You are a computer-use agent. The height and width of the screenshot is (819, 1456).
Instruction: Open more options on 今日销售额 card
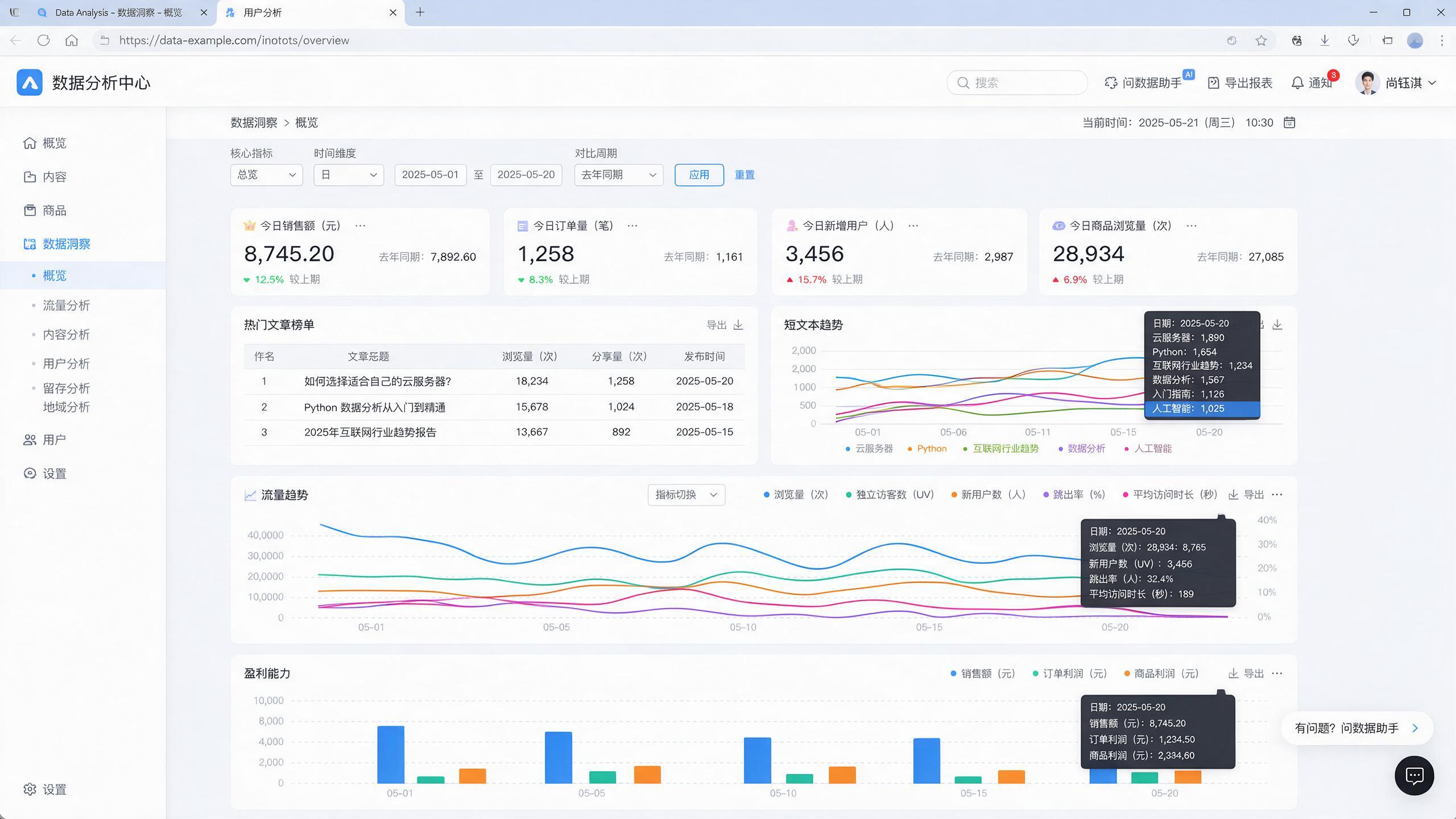360,226
